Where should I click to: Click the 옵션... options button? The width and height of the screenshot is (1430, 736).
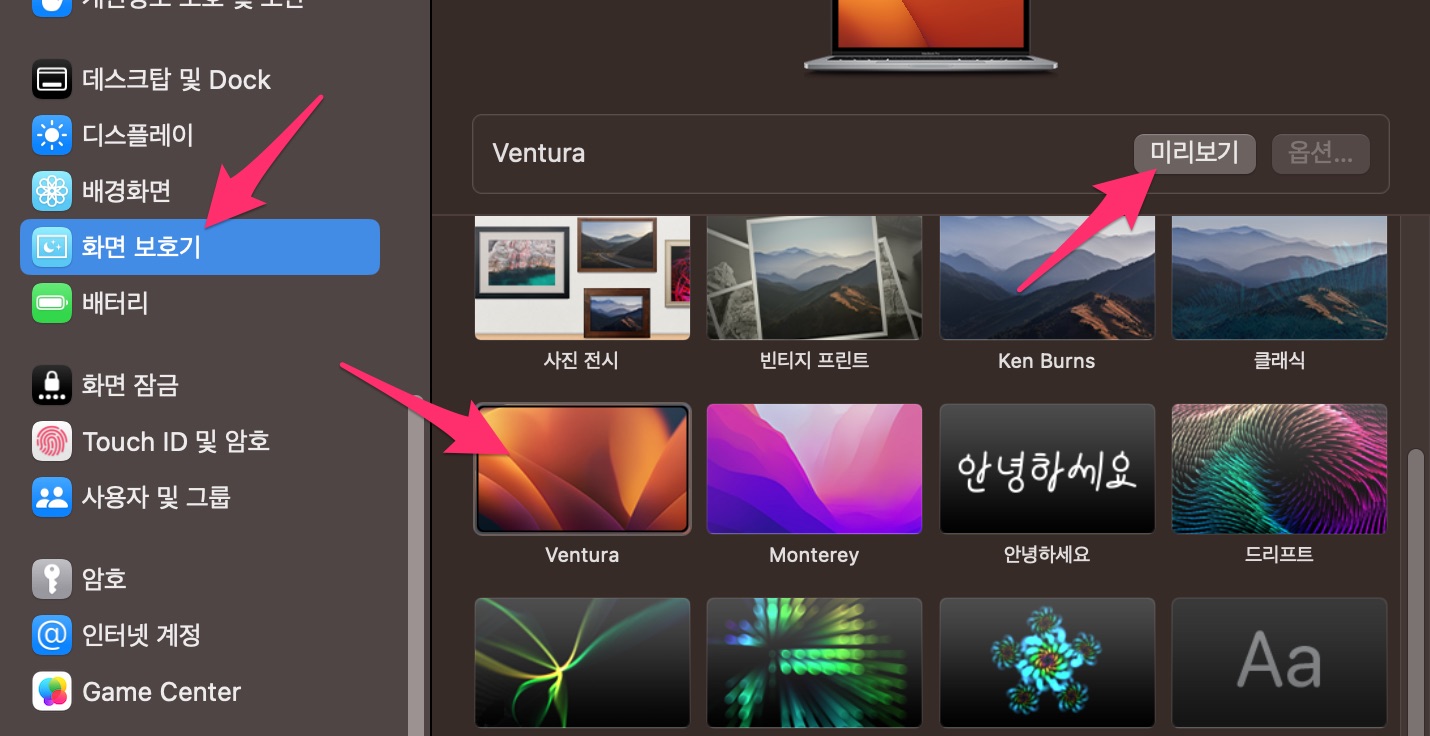[1321, 154]
